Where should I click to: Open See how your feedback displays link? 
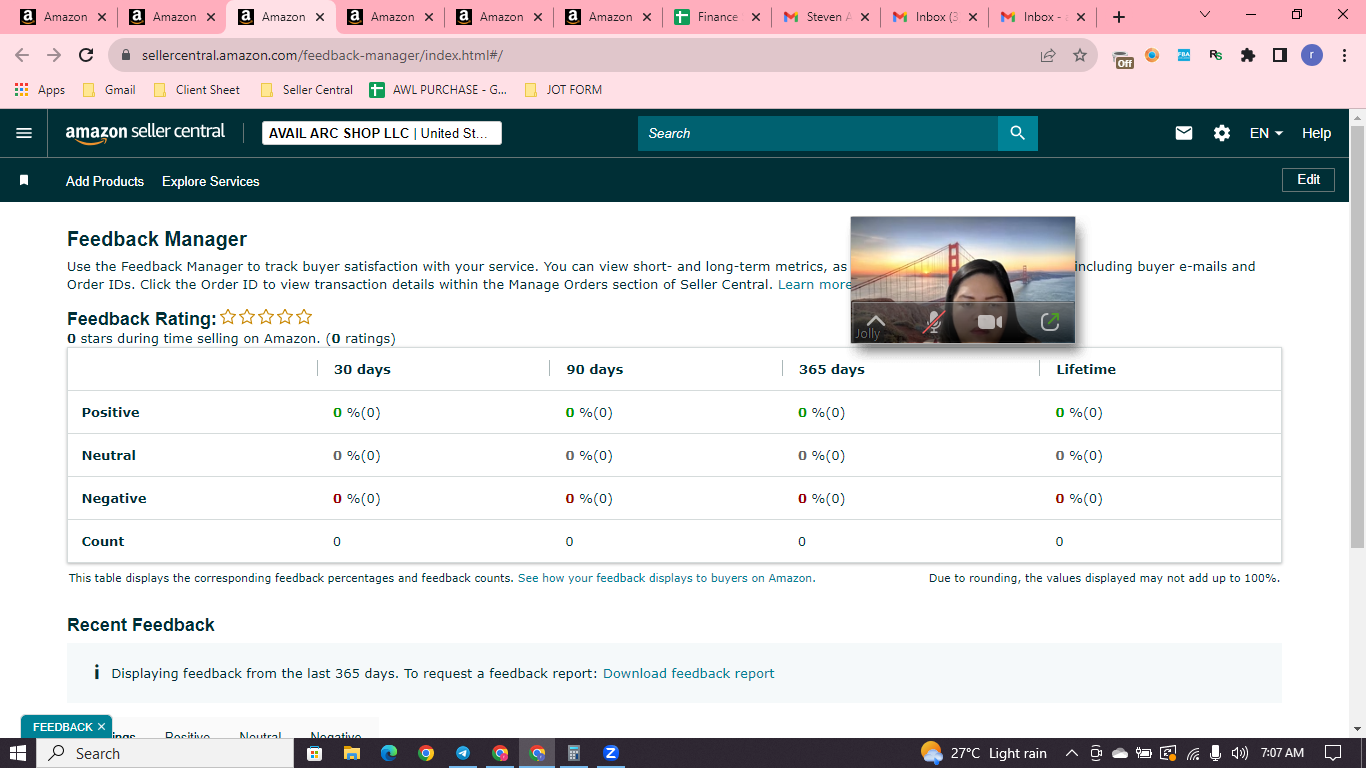666,578
